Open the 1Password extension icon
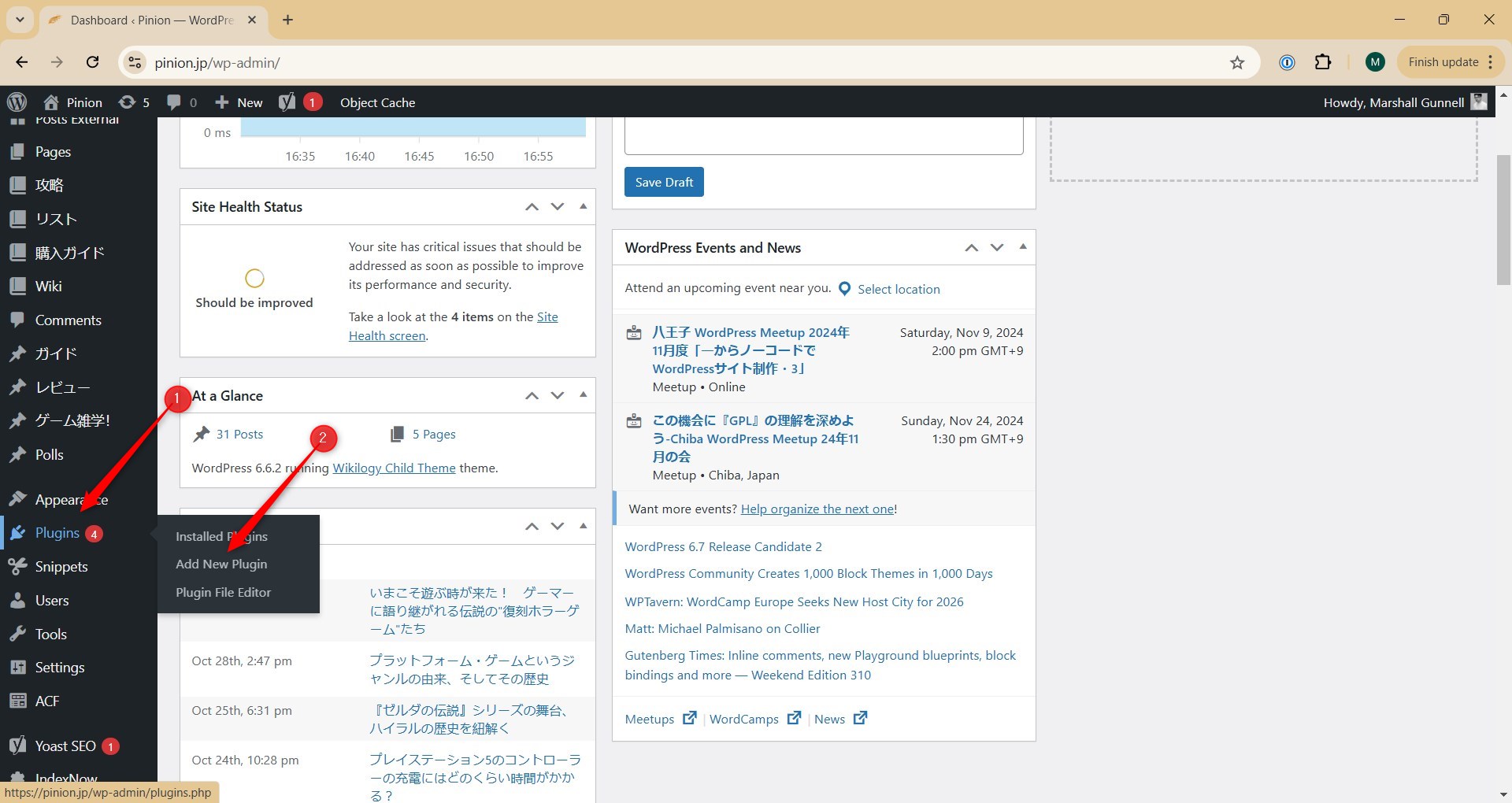The image size is (1512, 803). (1287, 62)
